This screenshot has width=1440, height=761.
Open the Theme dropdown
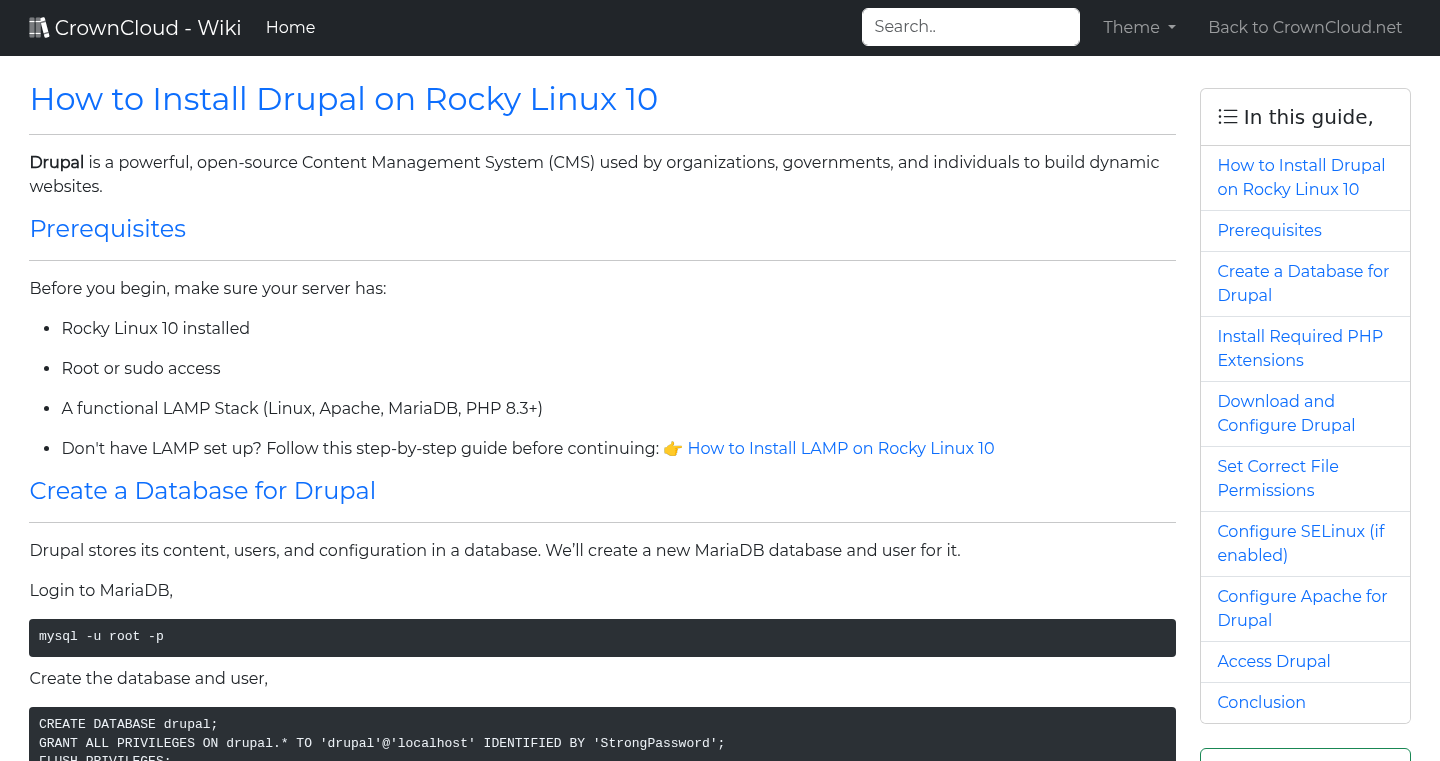tap(1138, 27)
